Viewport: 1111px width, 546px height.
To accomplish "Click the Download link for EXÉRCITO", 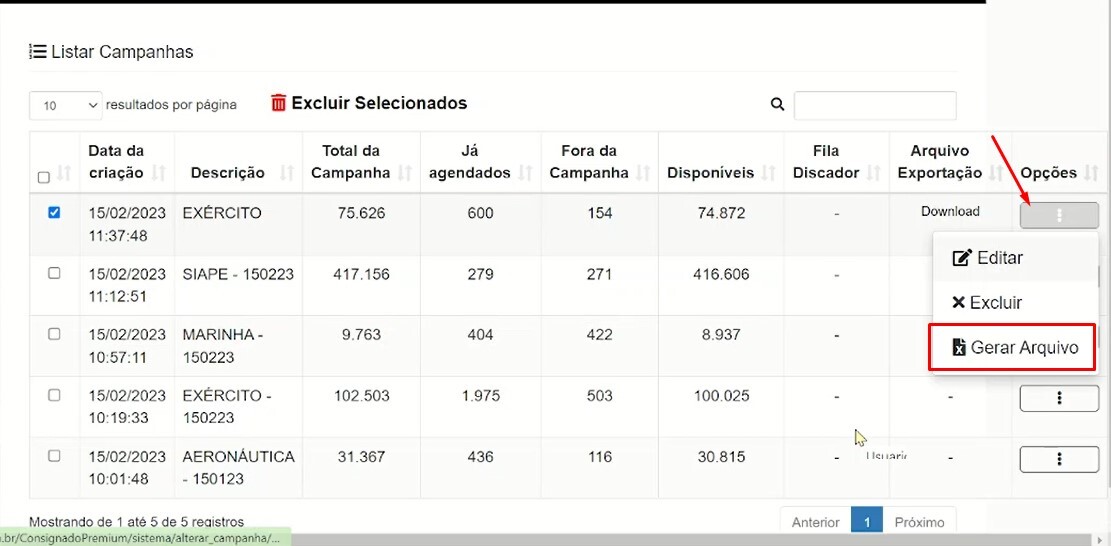I will [x=950, y=211].
